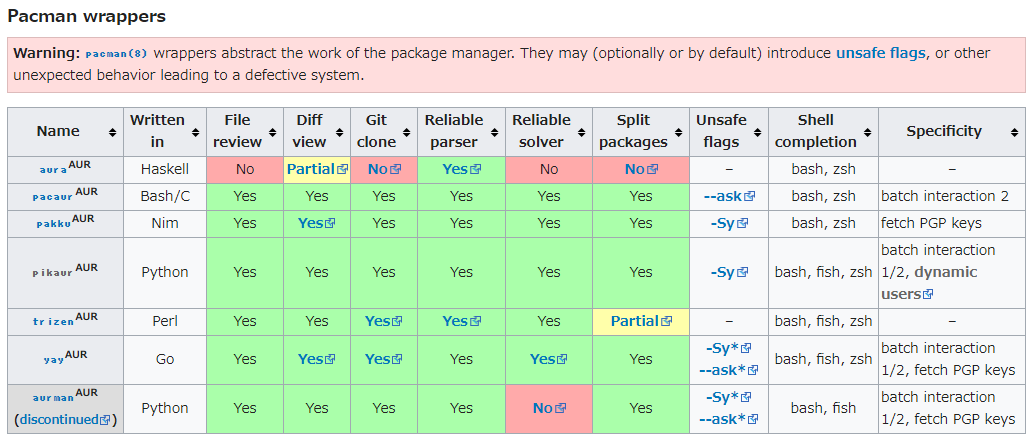This screenshot has width=1034, height=441.
Task: Click the AUR superscript next to pakku
Action: 82,219
